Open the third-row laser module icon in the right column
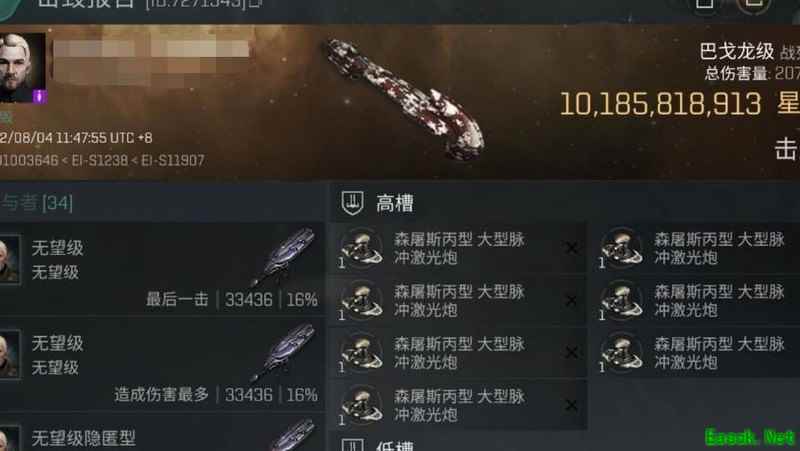 (622, 353)
